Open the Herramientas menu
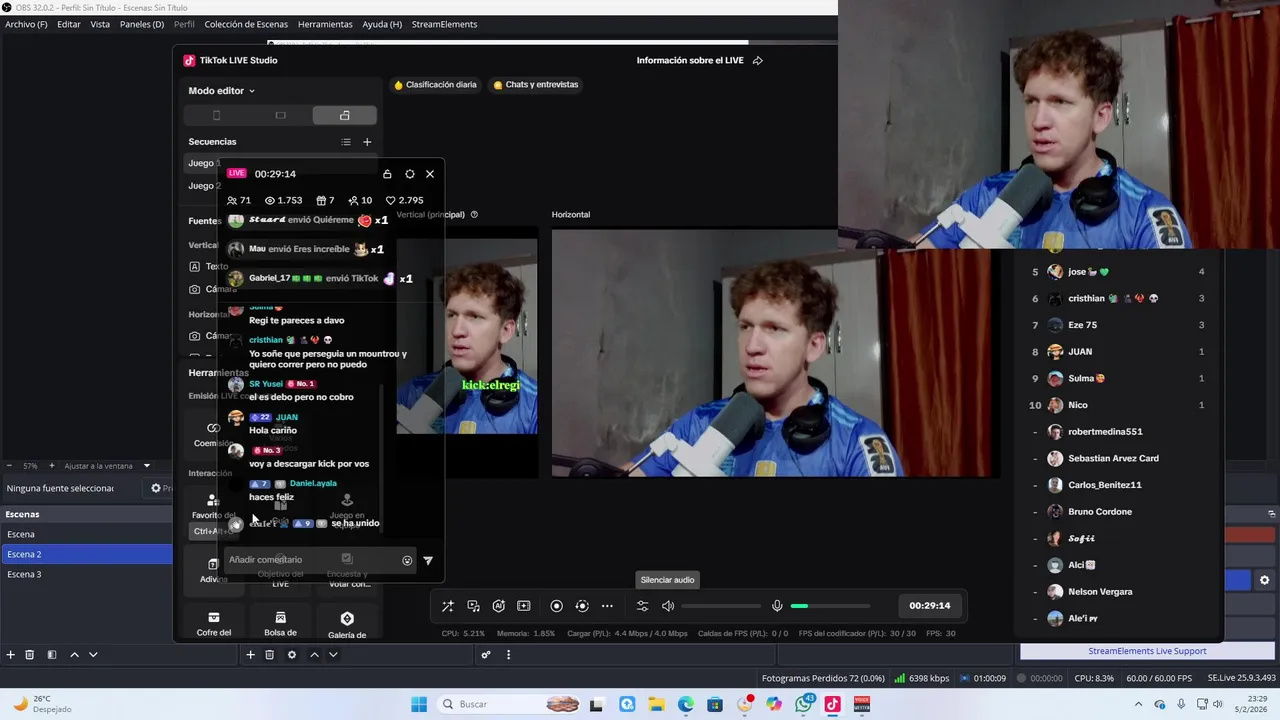Viewport: 1280px width, 720px height. click(325, 24)
